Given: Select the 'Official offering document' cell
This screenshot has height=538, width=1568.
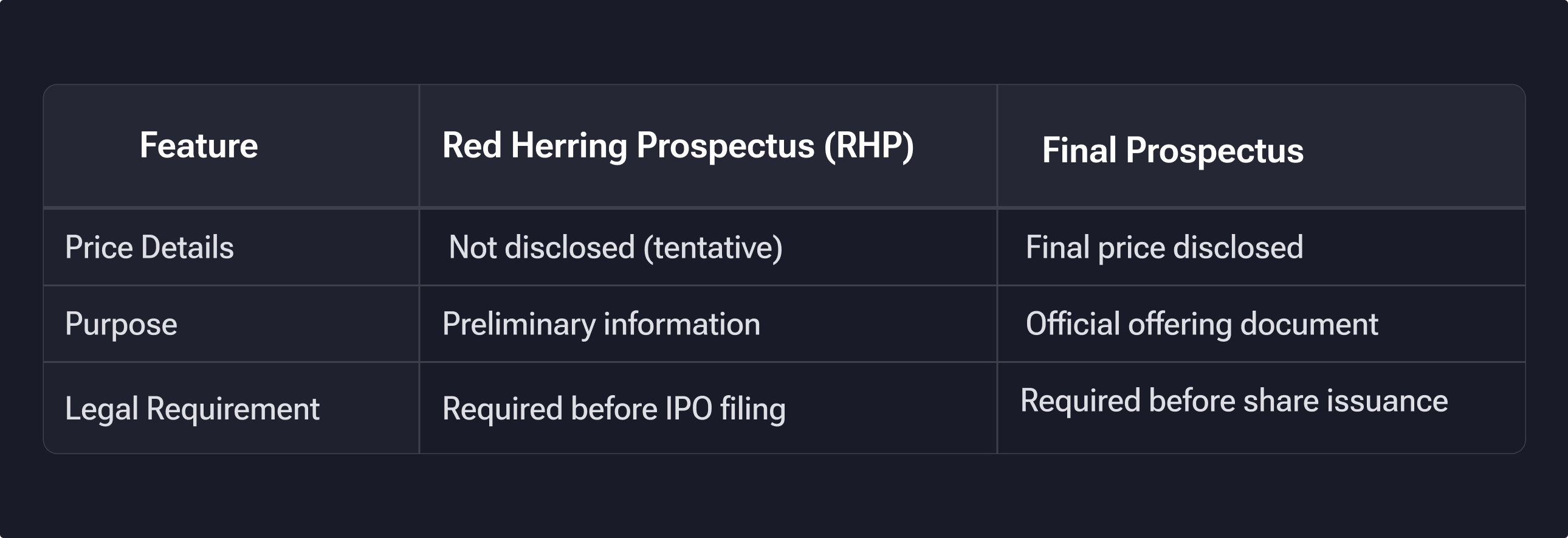Looking at the screenshot, I should point(1202,325).
